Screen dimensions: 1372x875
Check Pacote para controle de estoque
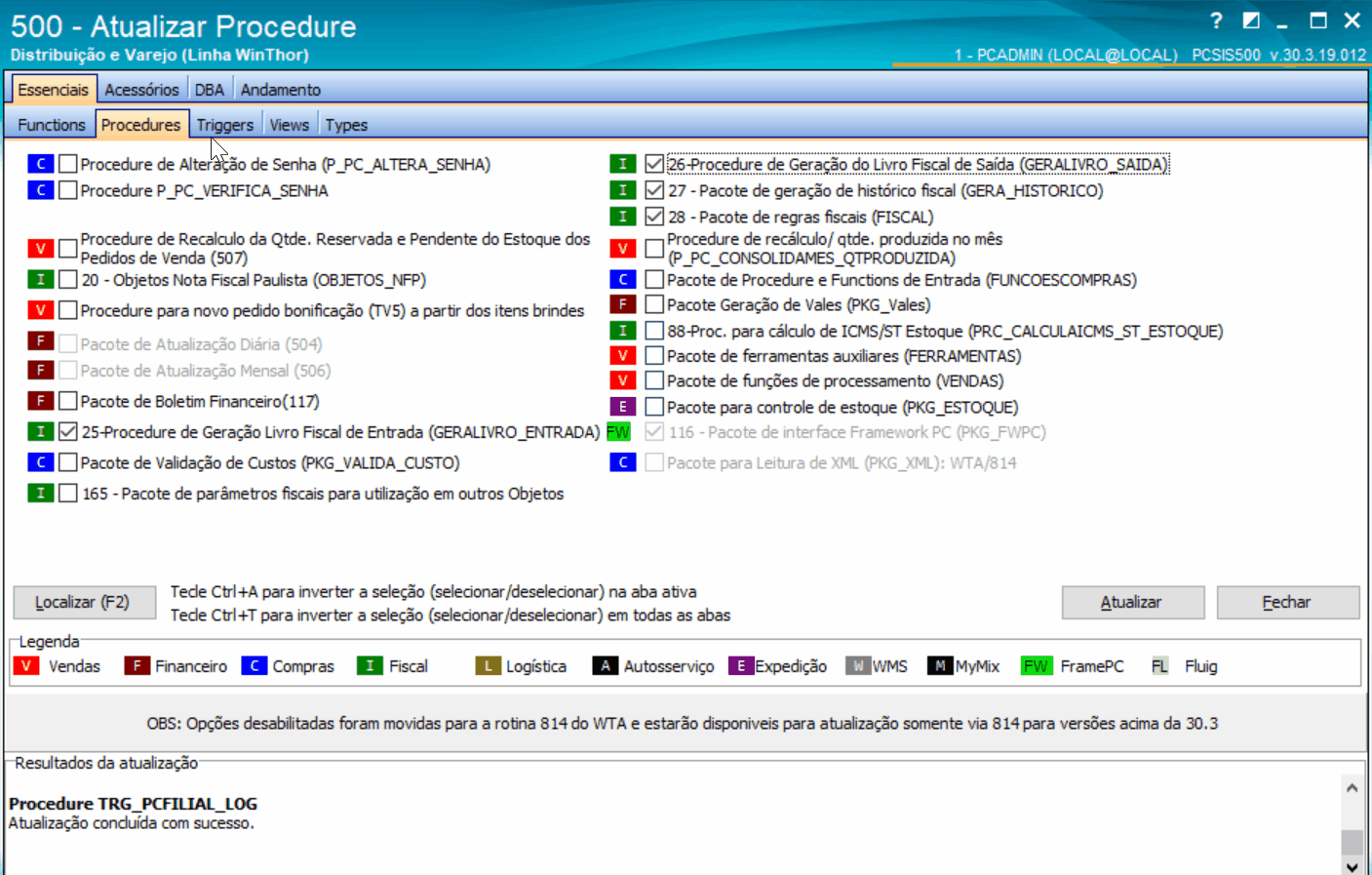coord(654,407)
